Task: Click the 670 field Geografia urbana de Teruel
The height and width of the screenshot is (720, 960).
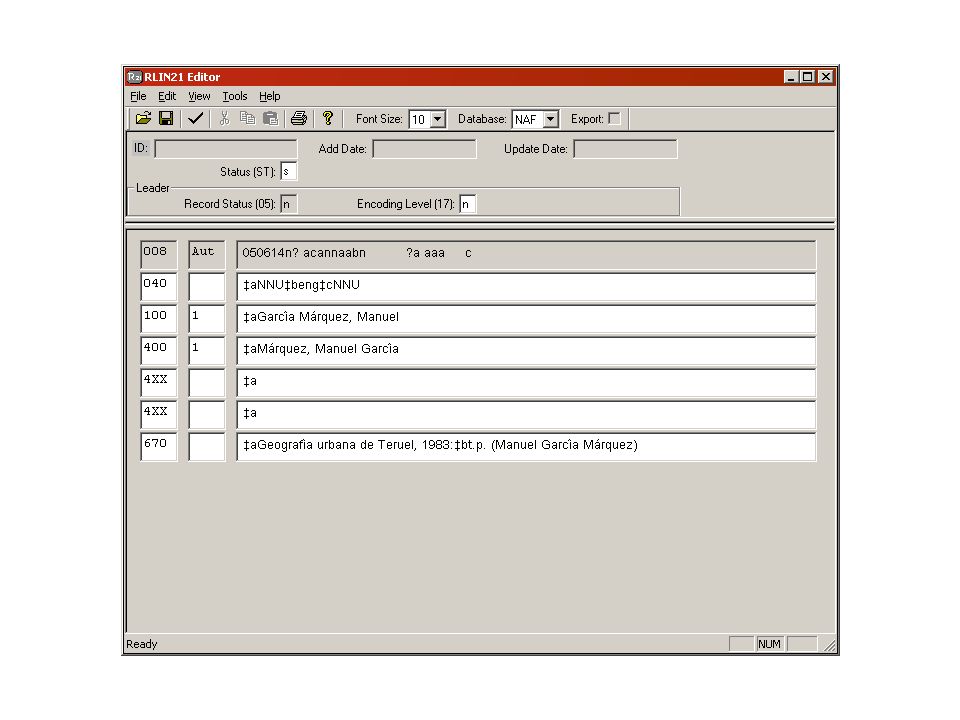Action: [x=526, y=446]
